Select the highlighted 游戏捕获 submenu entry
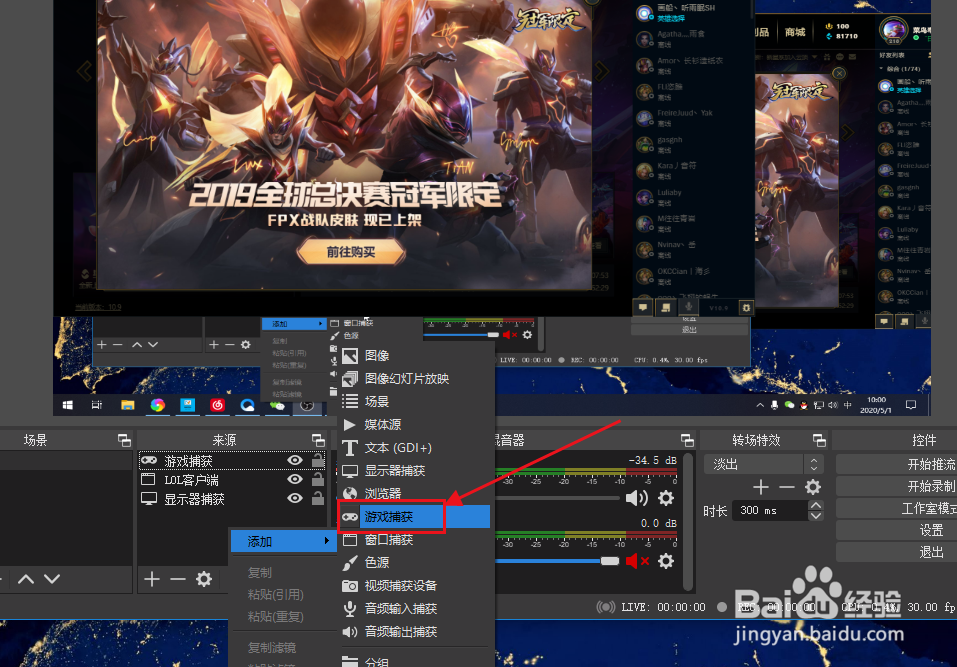 coord(415,517)
